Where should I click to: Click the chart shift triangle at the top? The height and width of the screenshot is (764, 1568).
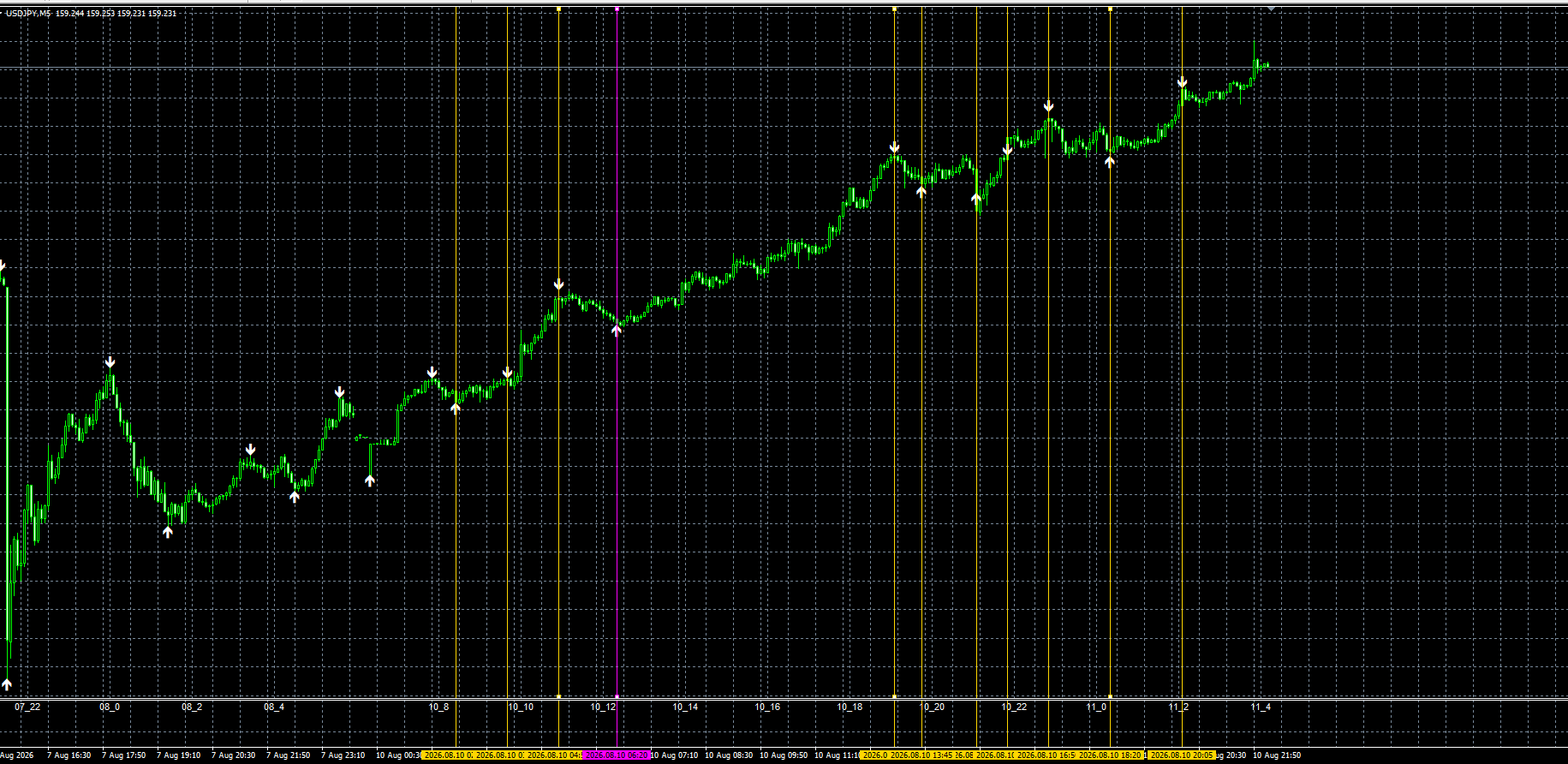(1272, 9)
